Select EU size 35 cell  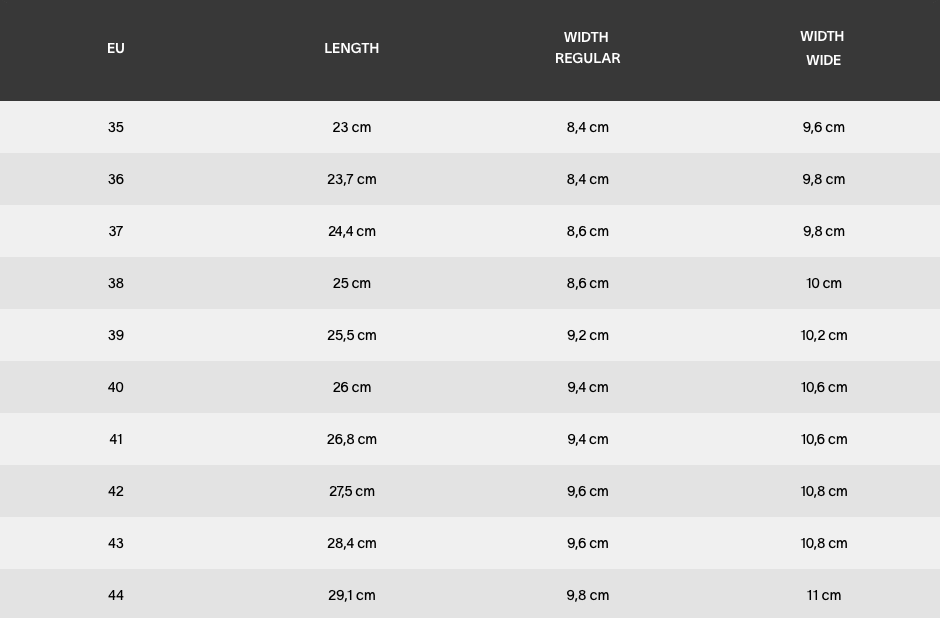[x=116, y=127]
